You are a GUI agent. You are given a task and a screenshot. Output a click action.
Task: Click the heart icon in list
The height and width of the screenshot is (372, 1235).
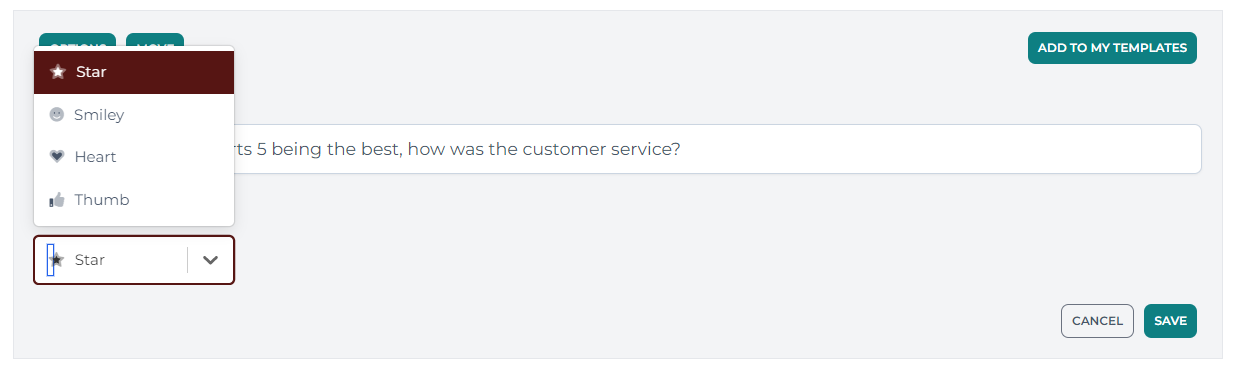point(57,157)
